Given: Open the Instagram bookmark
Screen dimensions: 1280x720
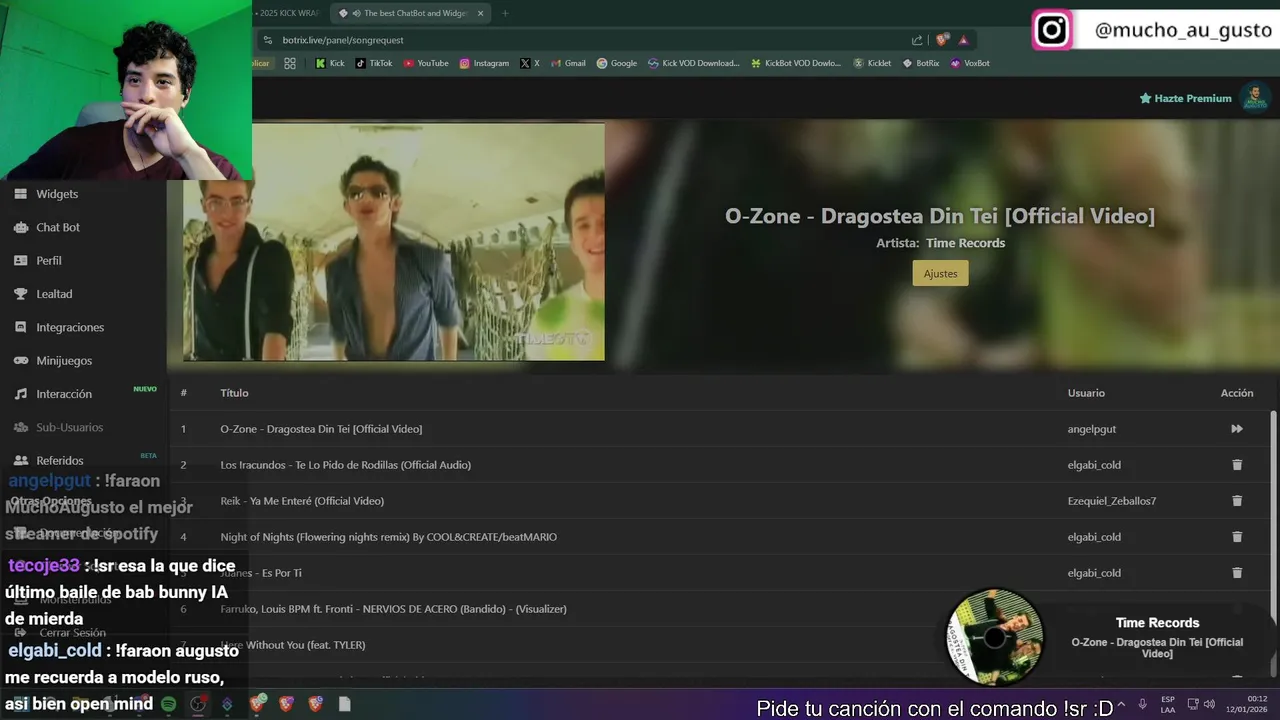Looking at the screenshot, I should [x=484, y=63].
